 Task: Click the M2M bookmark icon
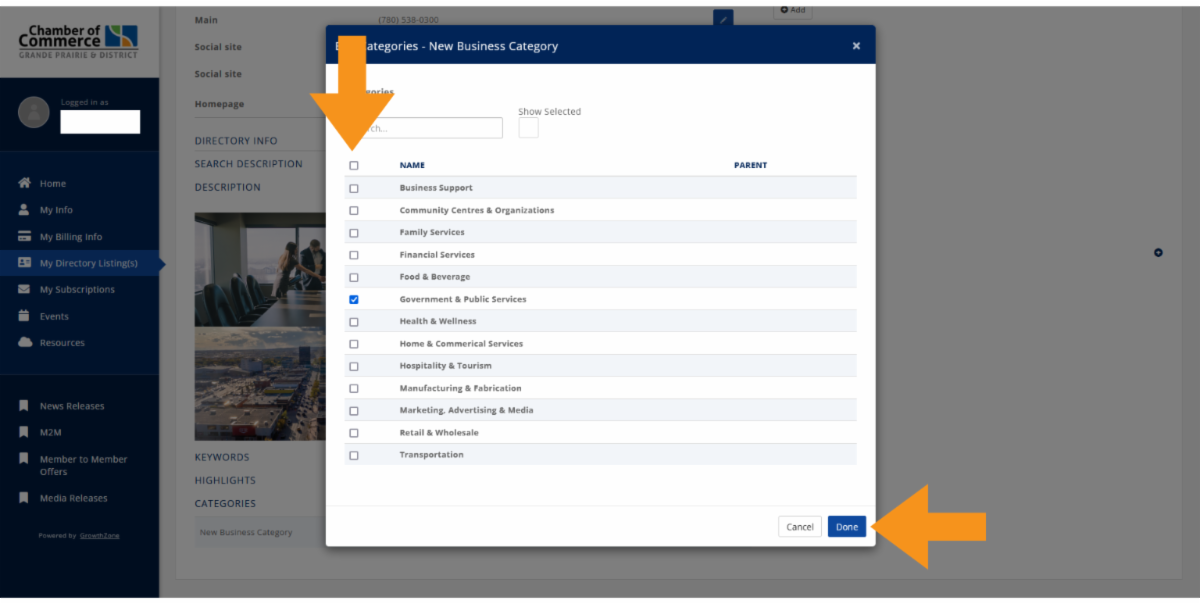pyautogui.click(x=24, y=432)
